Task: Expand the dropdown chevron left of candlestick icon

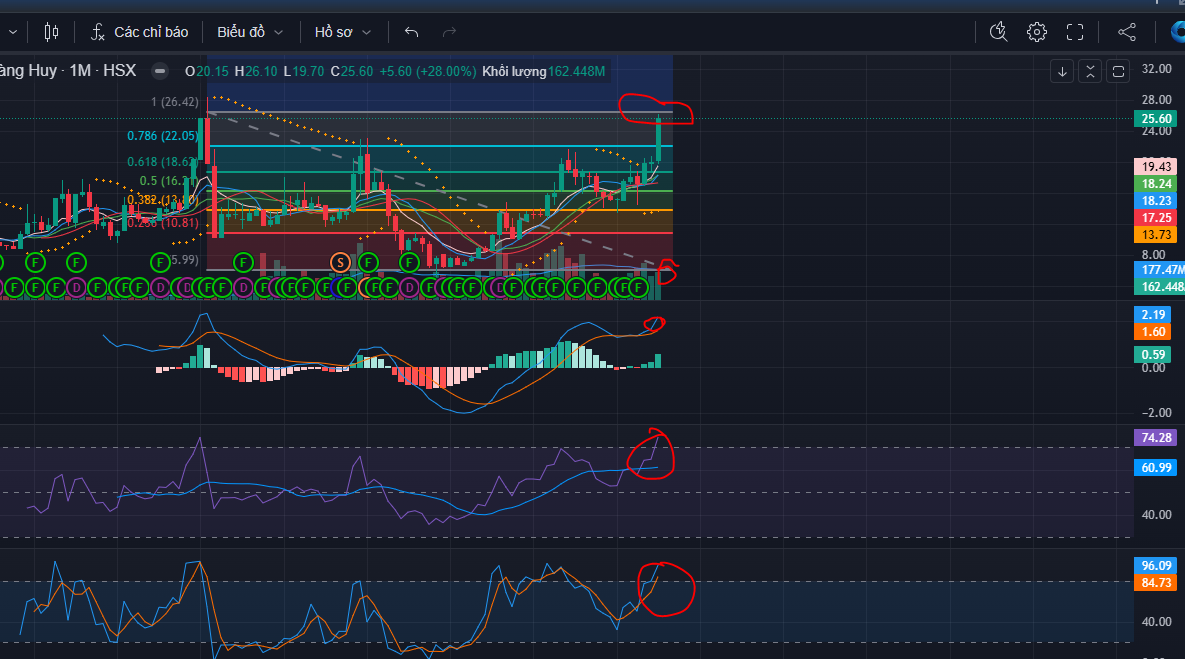Action: click(13, 32)
